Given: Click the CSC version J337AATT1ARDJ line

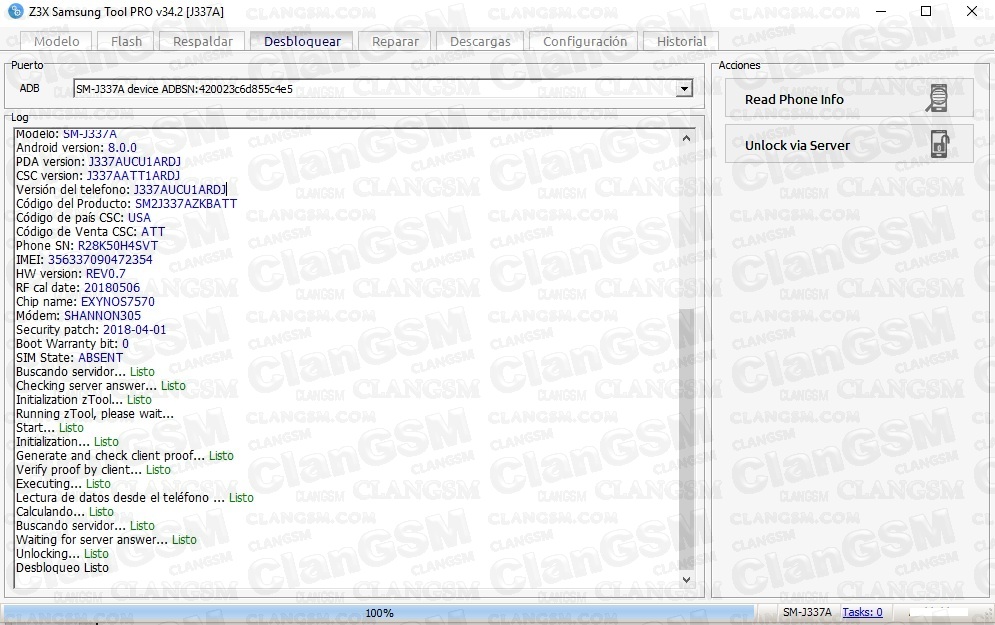Looking at the screenshot, I should point(98,176).
